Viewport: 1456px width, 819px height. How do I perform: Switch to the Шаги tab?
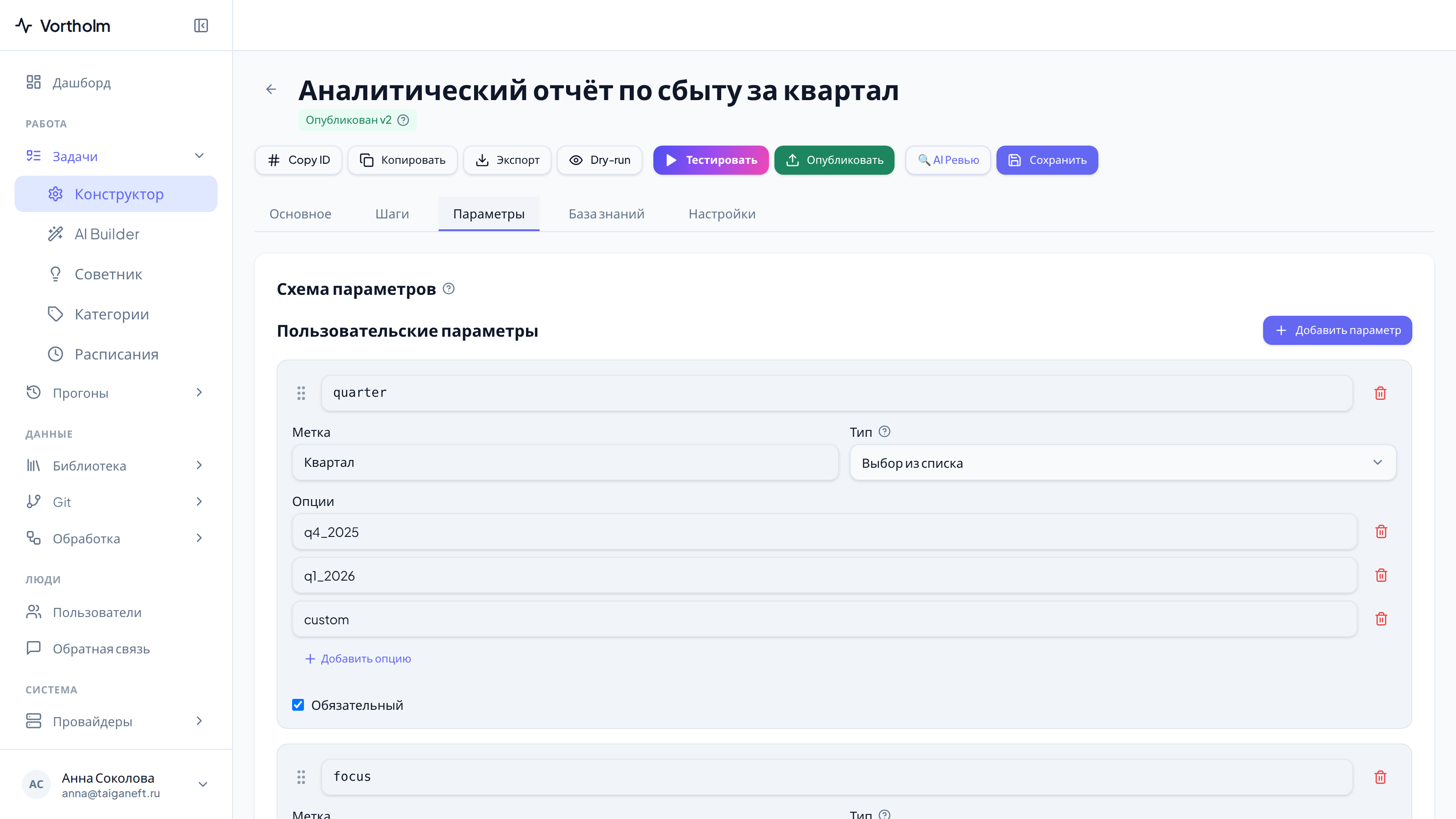click(392, 214)
